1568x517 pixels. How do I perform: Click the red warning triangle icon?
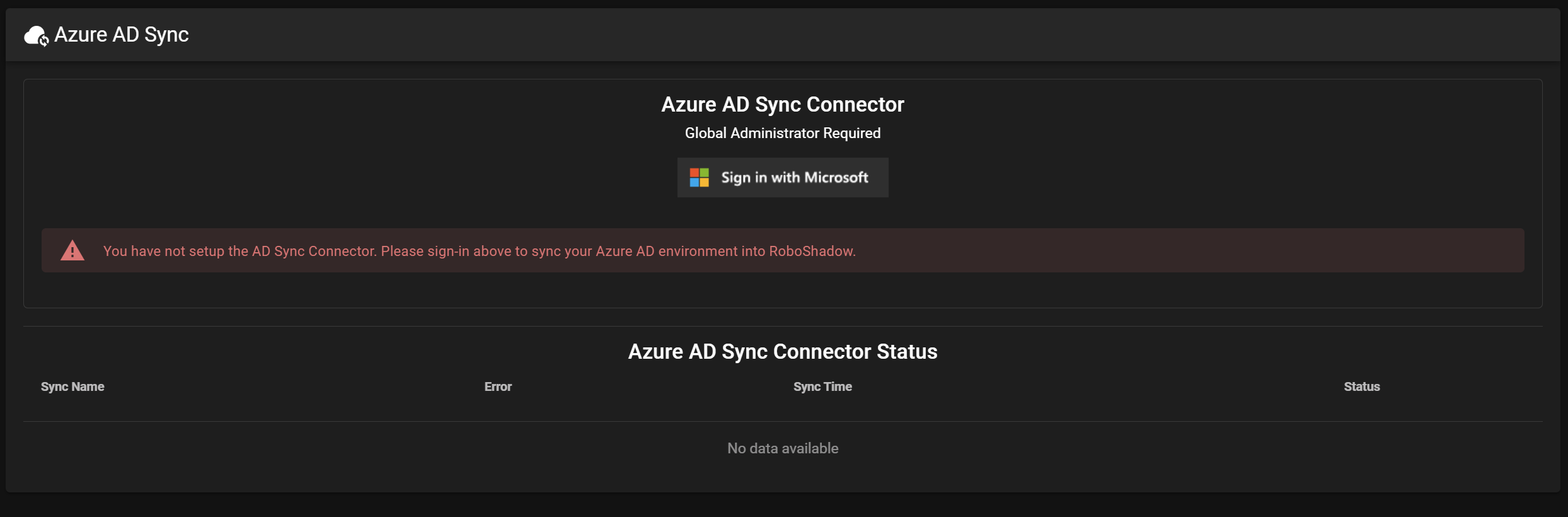point(72,251)
